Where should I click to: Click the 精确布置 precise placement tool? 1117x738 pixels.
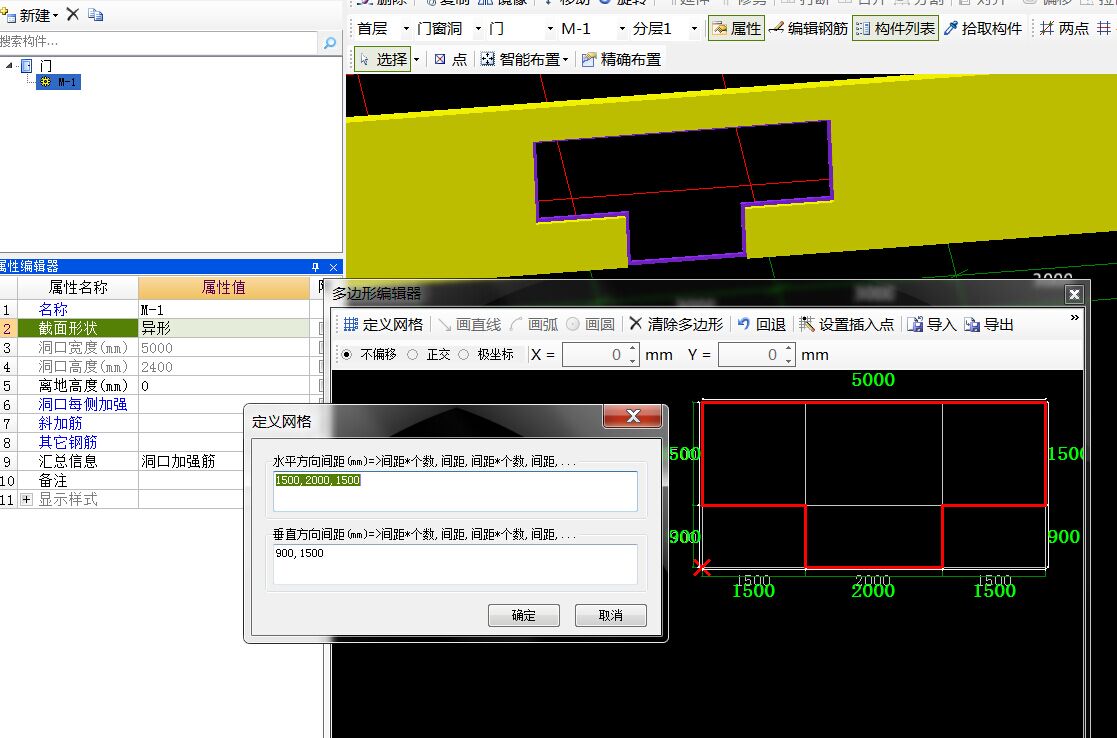[x=622, y=59]
